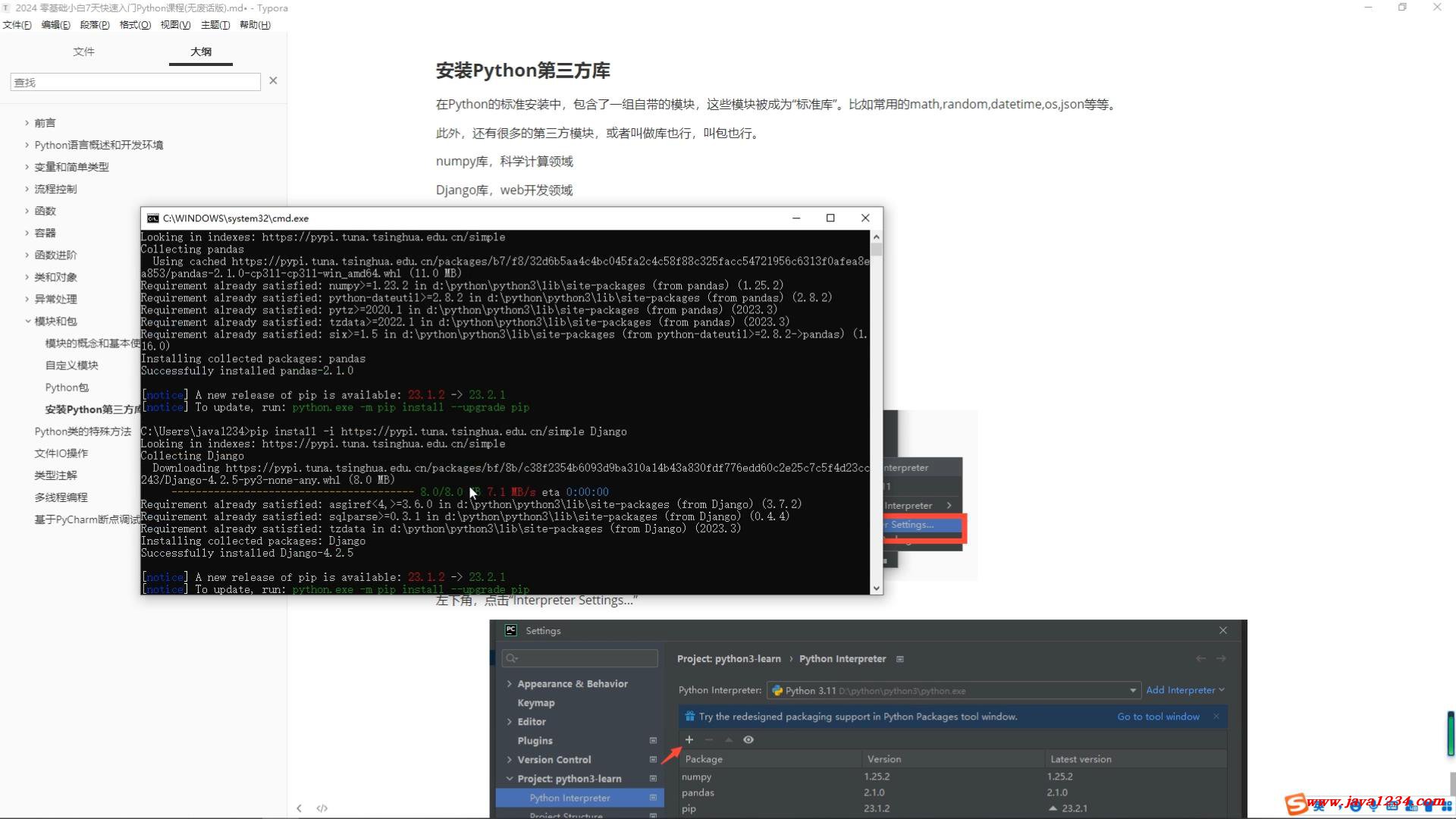The image size is (1456, 819).
Task: Expand the 流程控制 chevron
Action: (x=27, y=189)
